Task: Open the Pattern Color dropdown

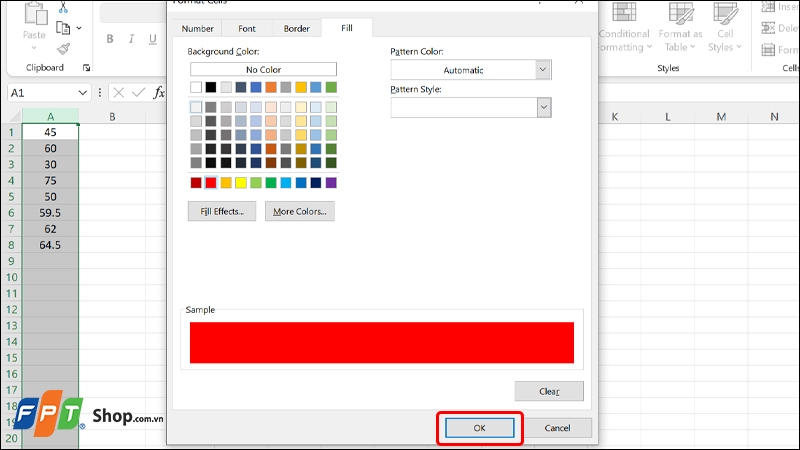Action: 543,70
